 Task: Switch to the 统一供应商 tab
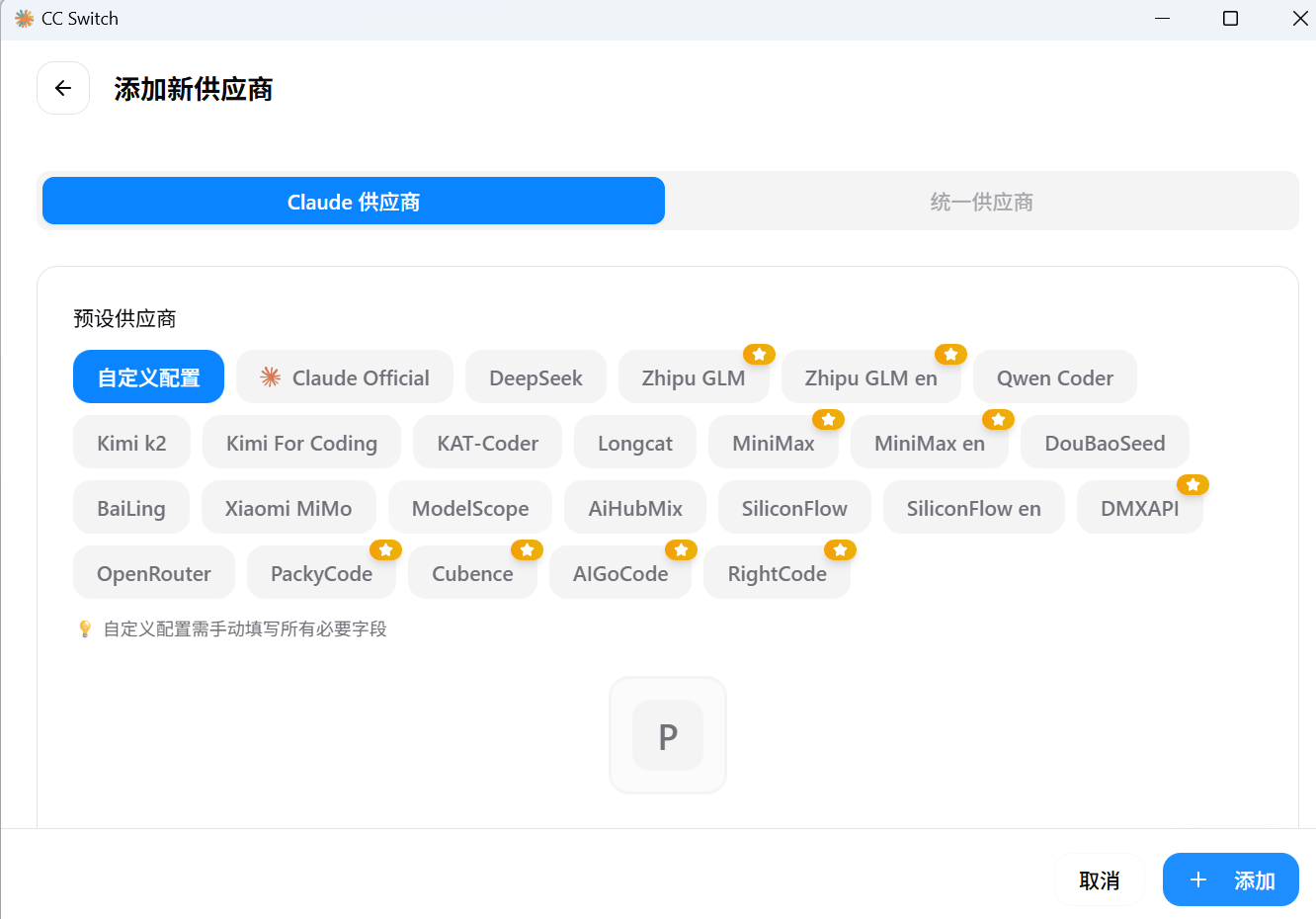coord(981,201)
